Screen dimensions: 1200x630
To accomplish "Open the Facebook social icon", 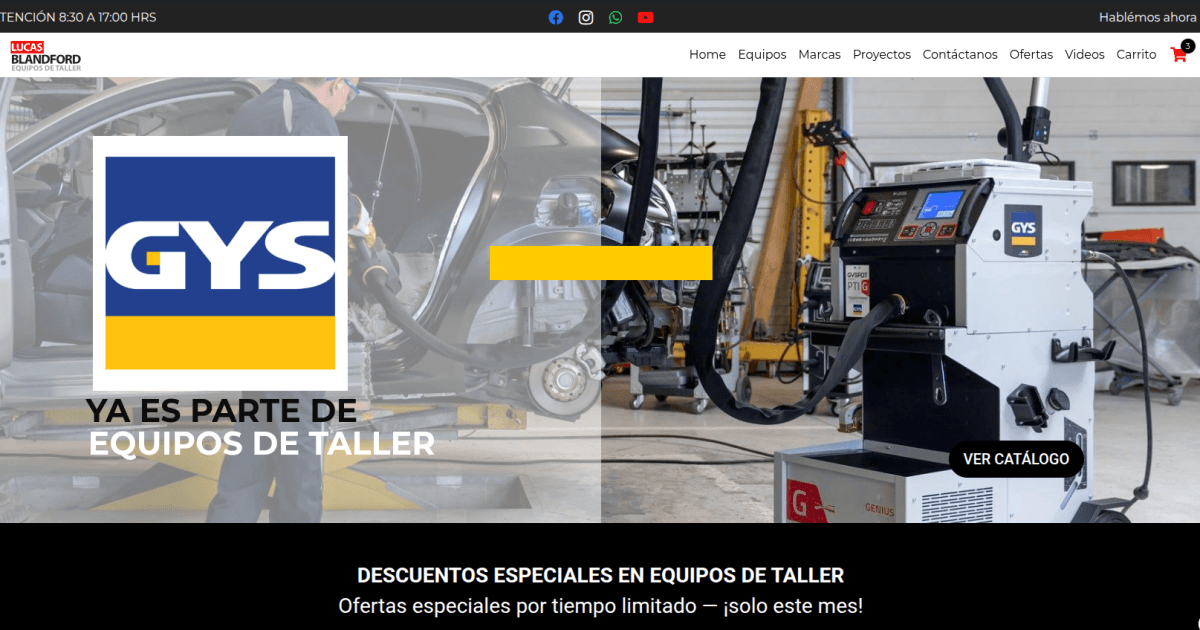I will coord(556,17).
